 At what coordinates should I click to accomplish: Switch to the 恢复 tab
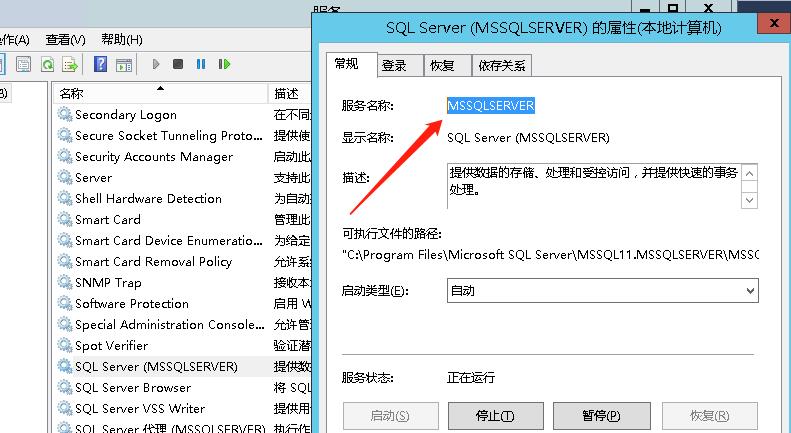[x=447, y=66]
